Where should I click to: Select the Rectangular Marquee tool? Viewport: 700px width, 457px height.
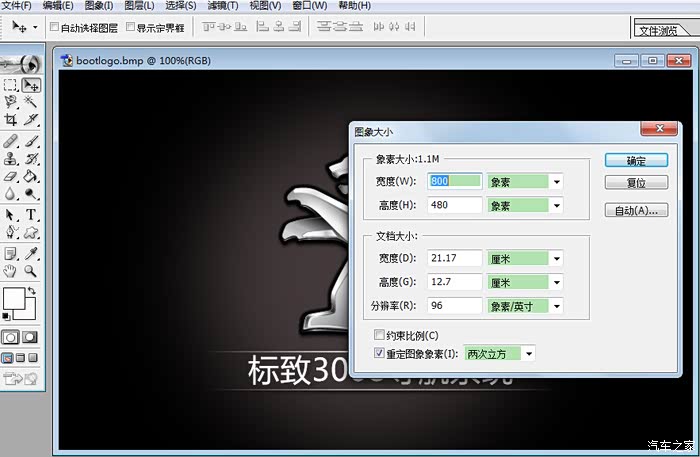coord(10,85)
